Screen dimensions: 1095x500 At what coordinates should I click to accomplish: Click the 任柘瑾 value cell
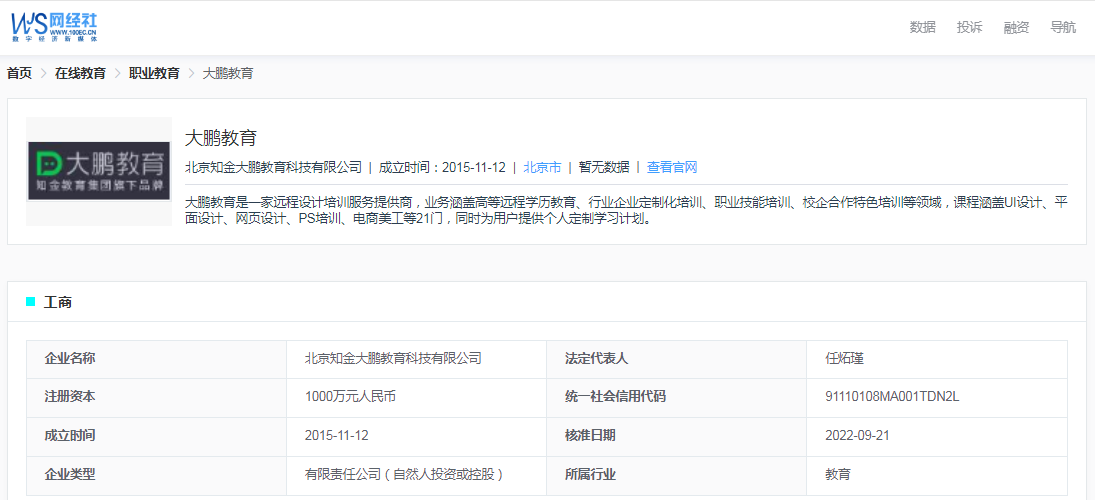coord(936,359)
